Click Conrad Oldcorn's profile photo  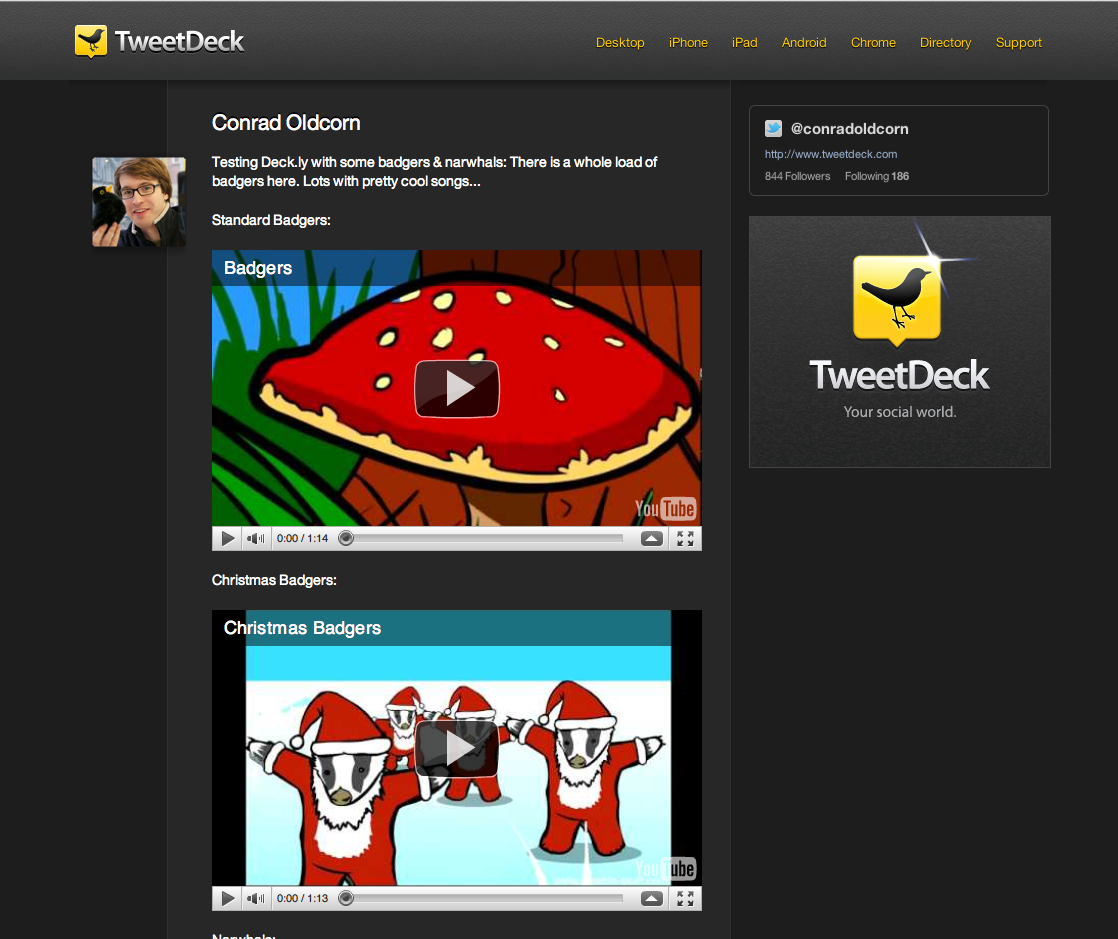139,202
